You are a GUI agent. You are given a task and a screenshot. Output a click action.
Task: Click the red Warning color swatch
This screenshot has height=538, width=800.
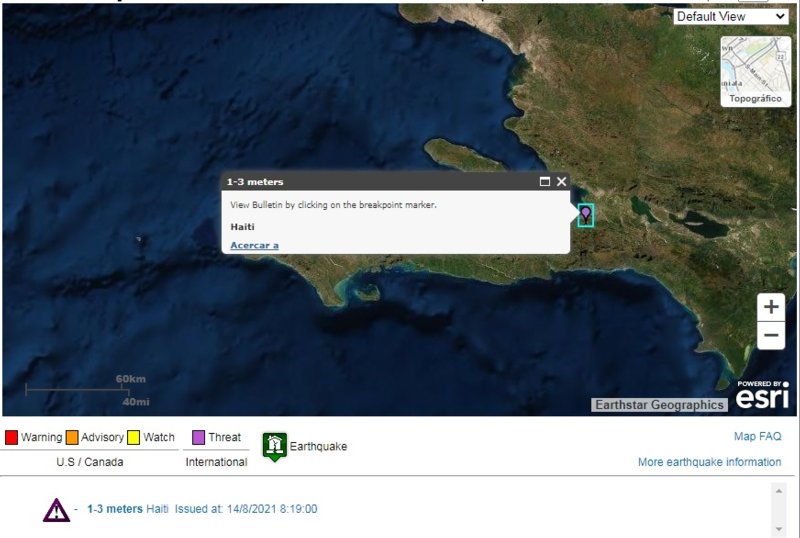click(12, 437)
